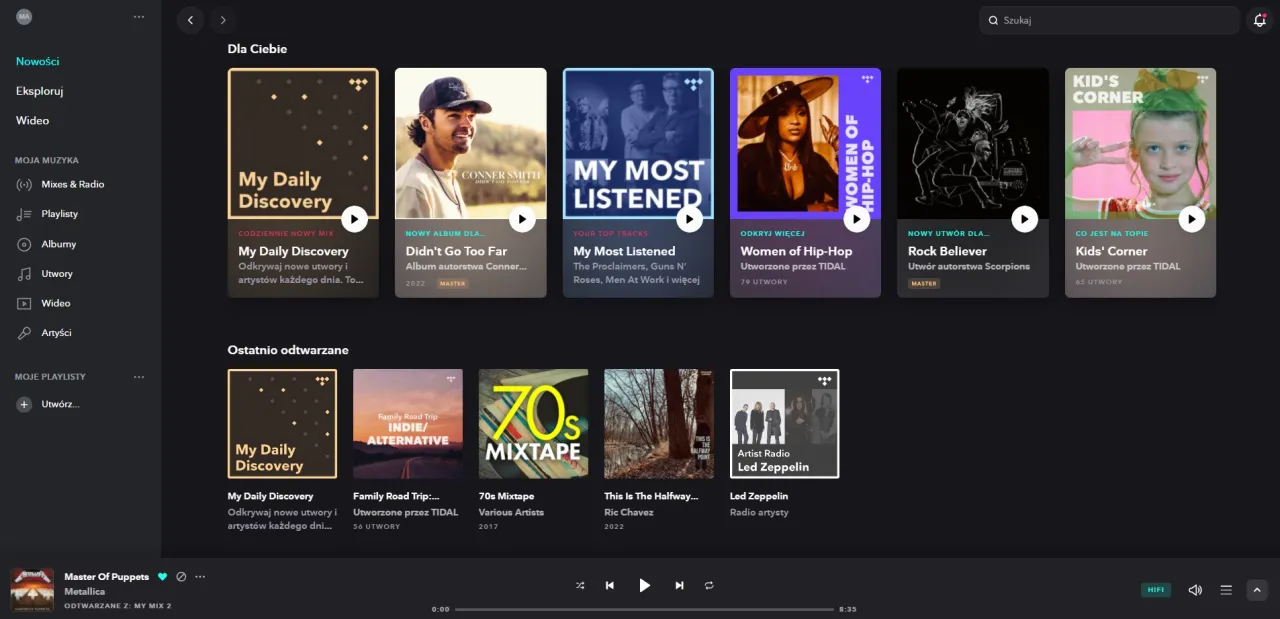Open Artyści via its sidebar icon
This screenshot has width=1280, height=619.
pyautogui.click(x=22, y=332)
